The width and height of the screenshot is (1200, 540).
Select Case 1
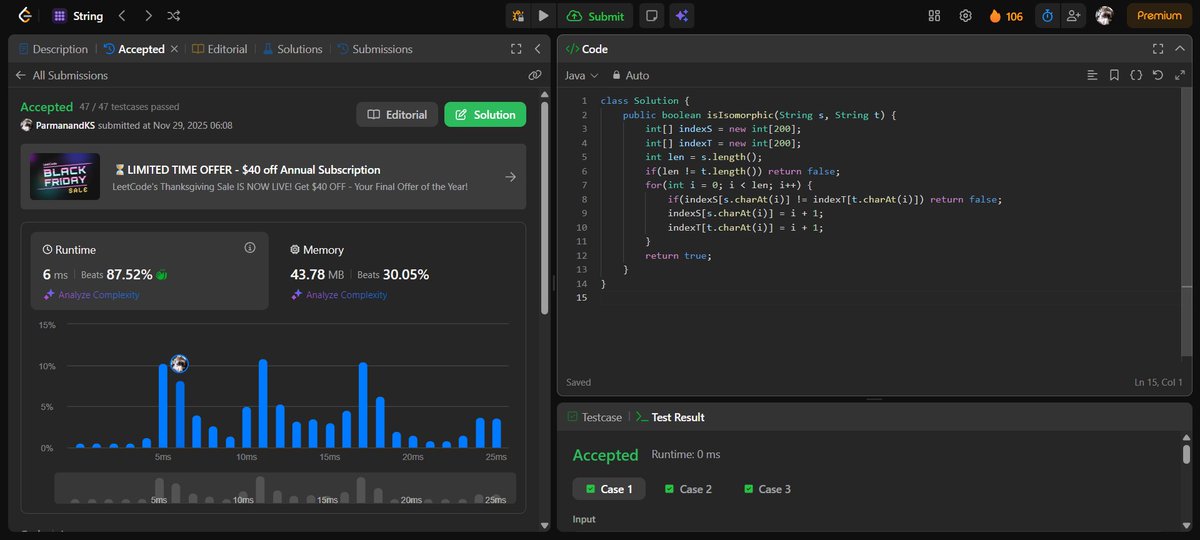(x=609, y=489)
